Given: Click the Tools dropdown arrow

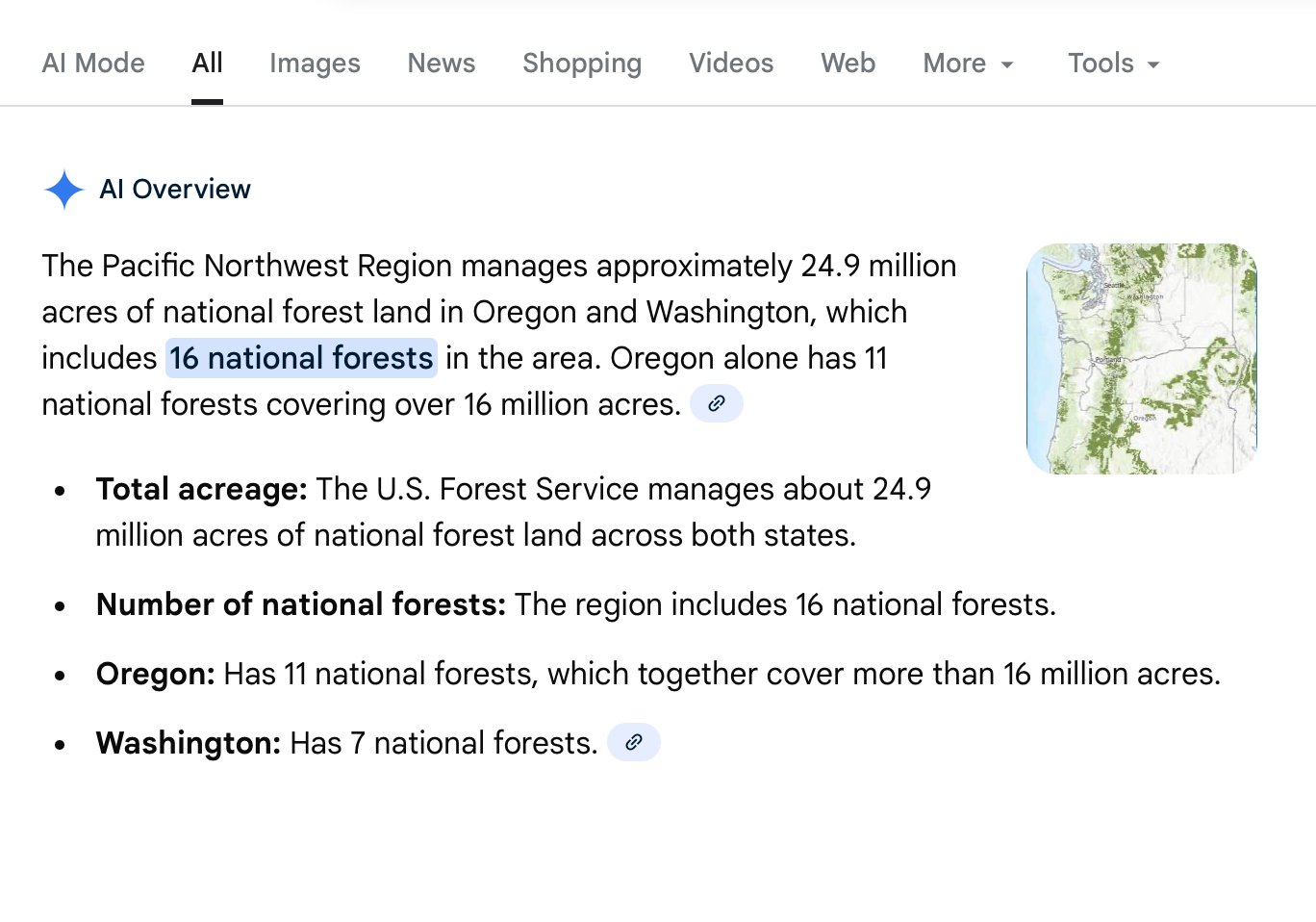Looking at the screenshot, I should tap(1153, 64).
